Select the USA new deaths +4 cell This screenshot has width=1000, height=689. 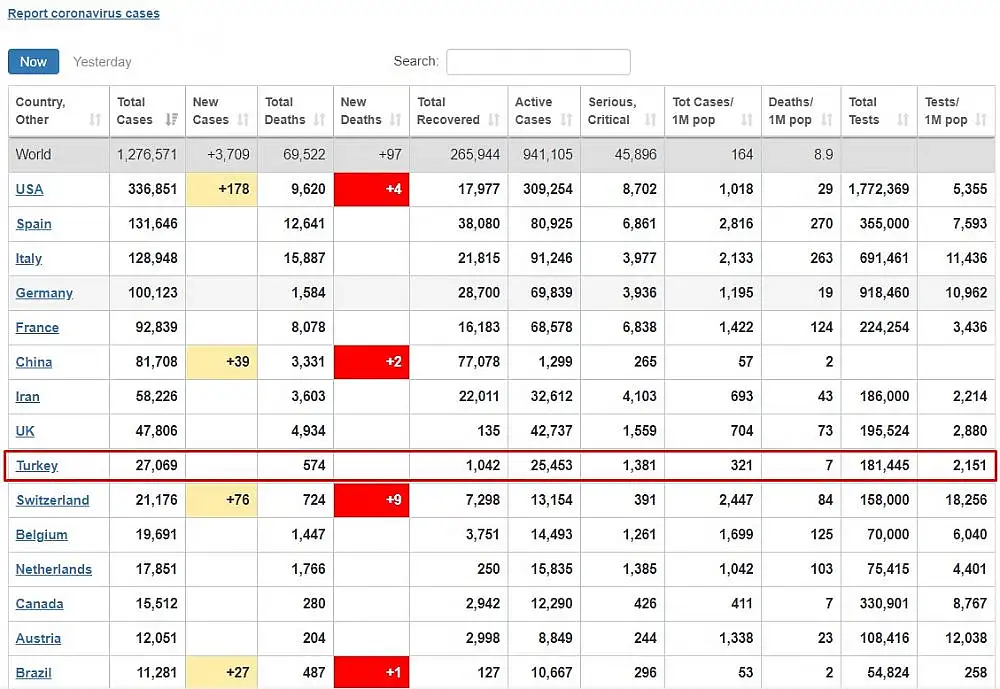(x=371, y=189)
